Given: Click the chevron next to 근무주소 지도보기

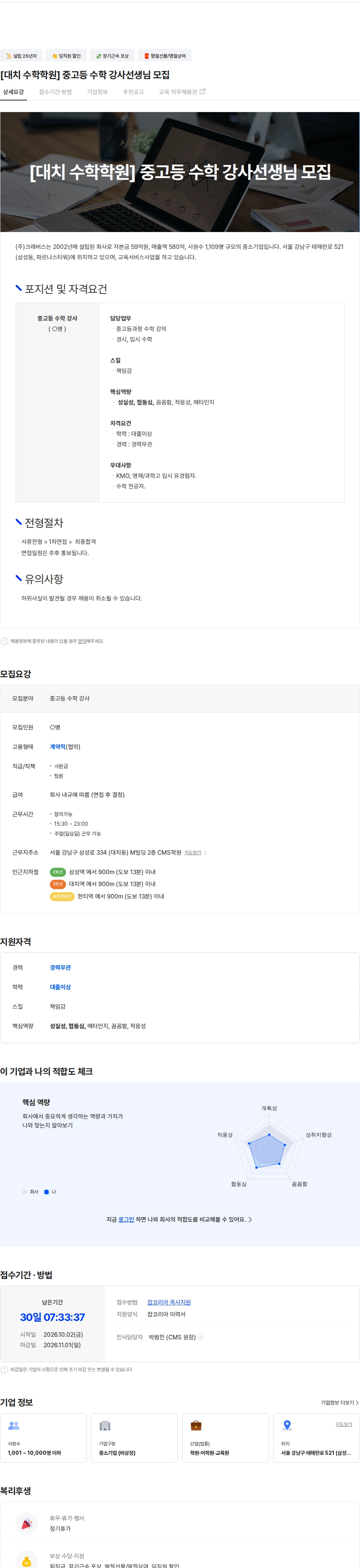Looking at the screenshot, I should (205, 853).
